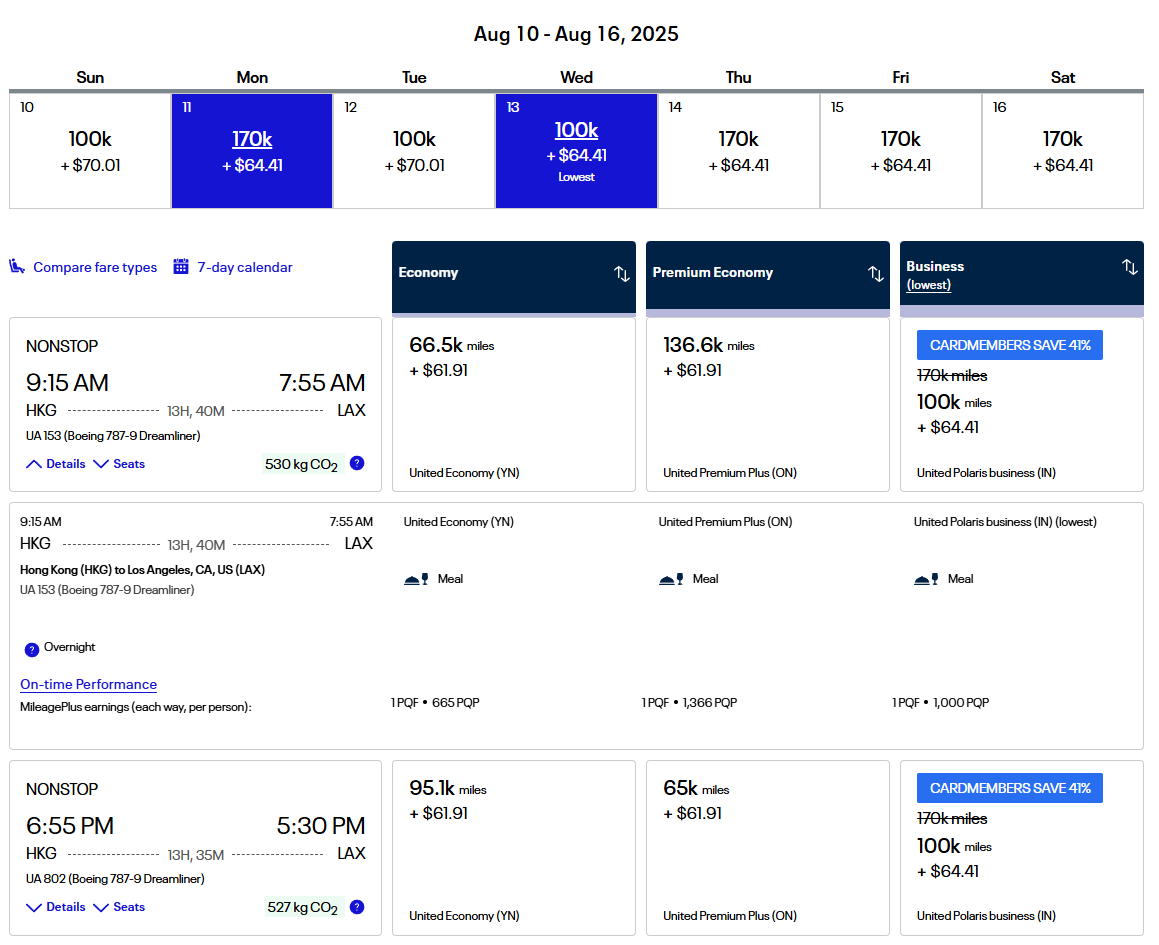Choose 66.5k miles Economy fare for UA 153
Viewport: 1159px width, 945px height.
(514, 404)
